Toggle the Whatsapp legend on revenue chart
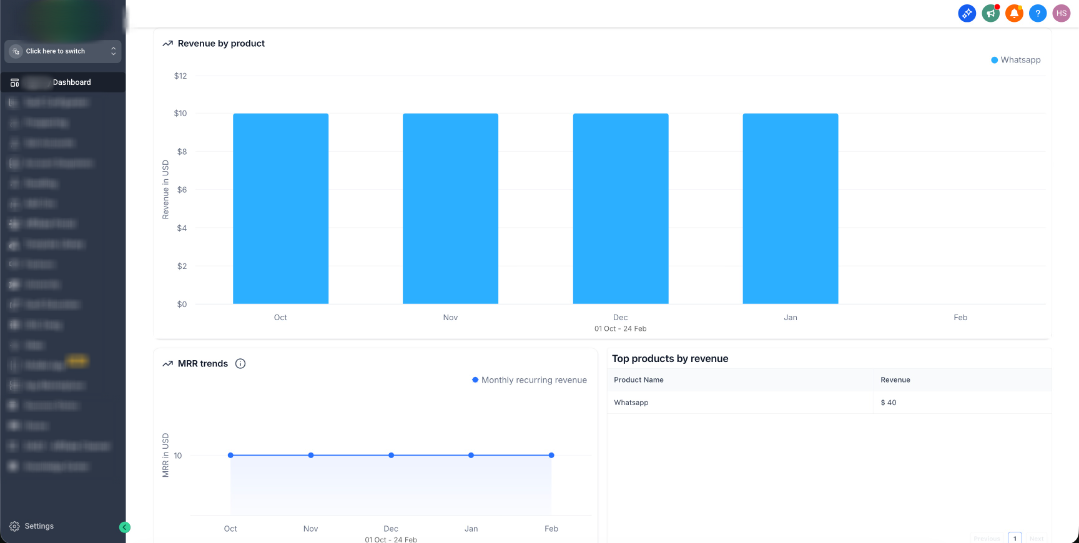 coord(1016,60)
